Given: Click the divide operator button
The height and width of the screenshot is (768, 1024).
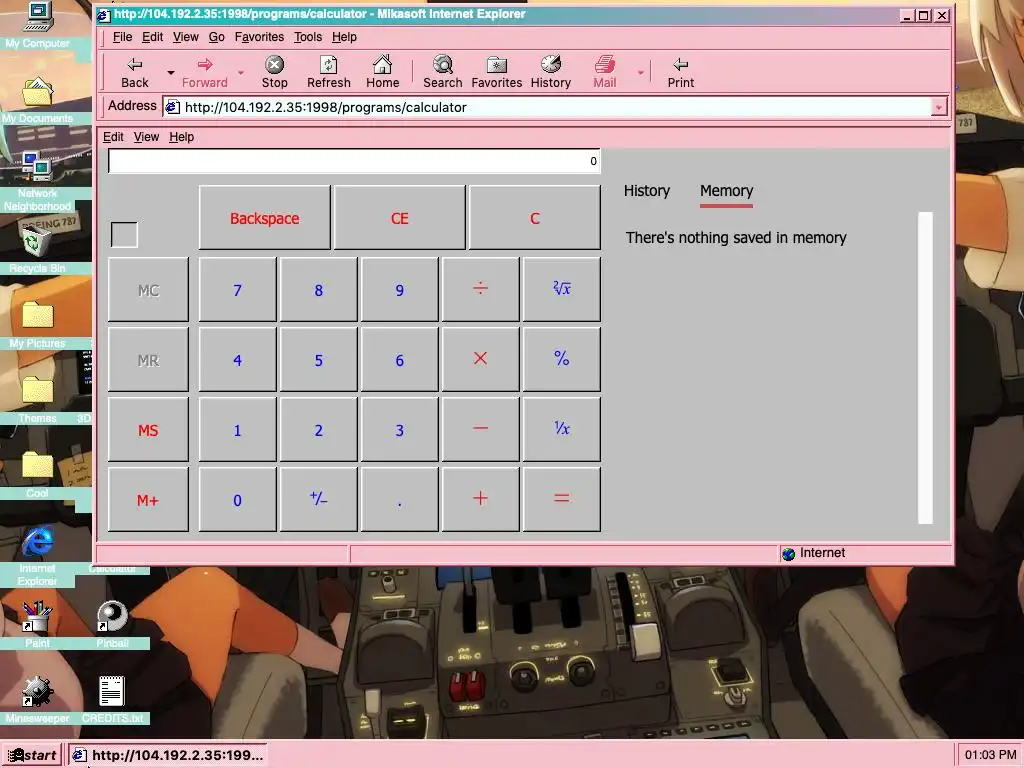Looking at the screenshot, I should (x=481, y=289).
